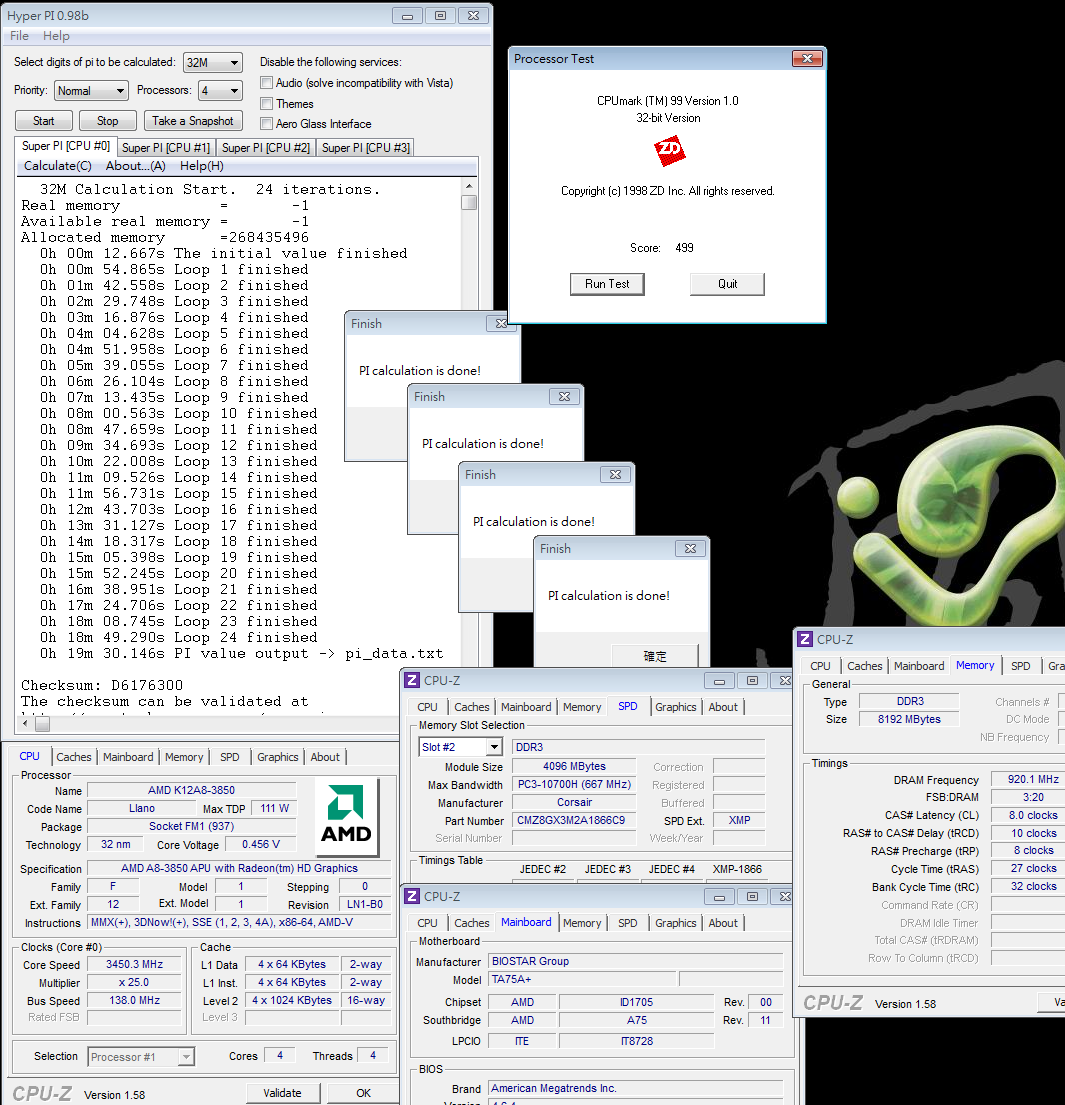The width and height of the screenshot is (1065, 1105).
Task: Close the 'Finish' dialog overlapping the Hyper PI log
Action: 501,323
